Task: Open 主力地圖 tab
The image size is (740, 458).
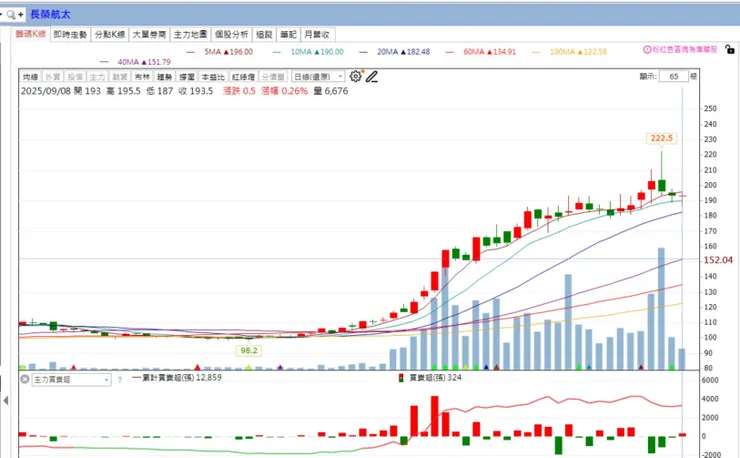Action: point(190,34)
